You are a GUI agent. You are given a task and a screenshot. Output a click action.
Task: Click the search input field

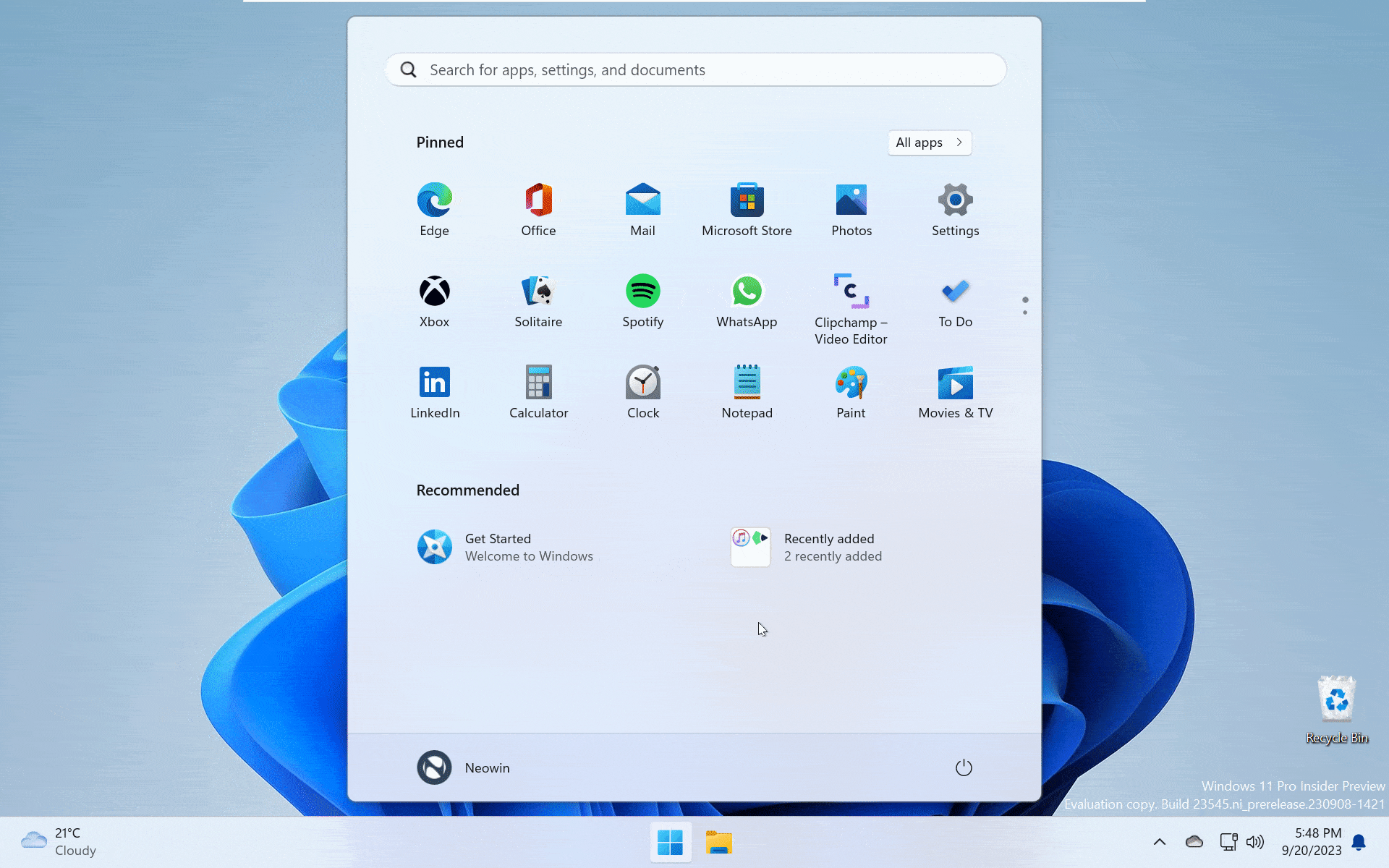point(694,69)
